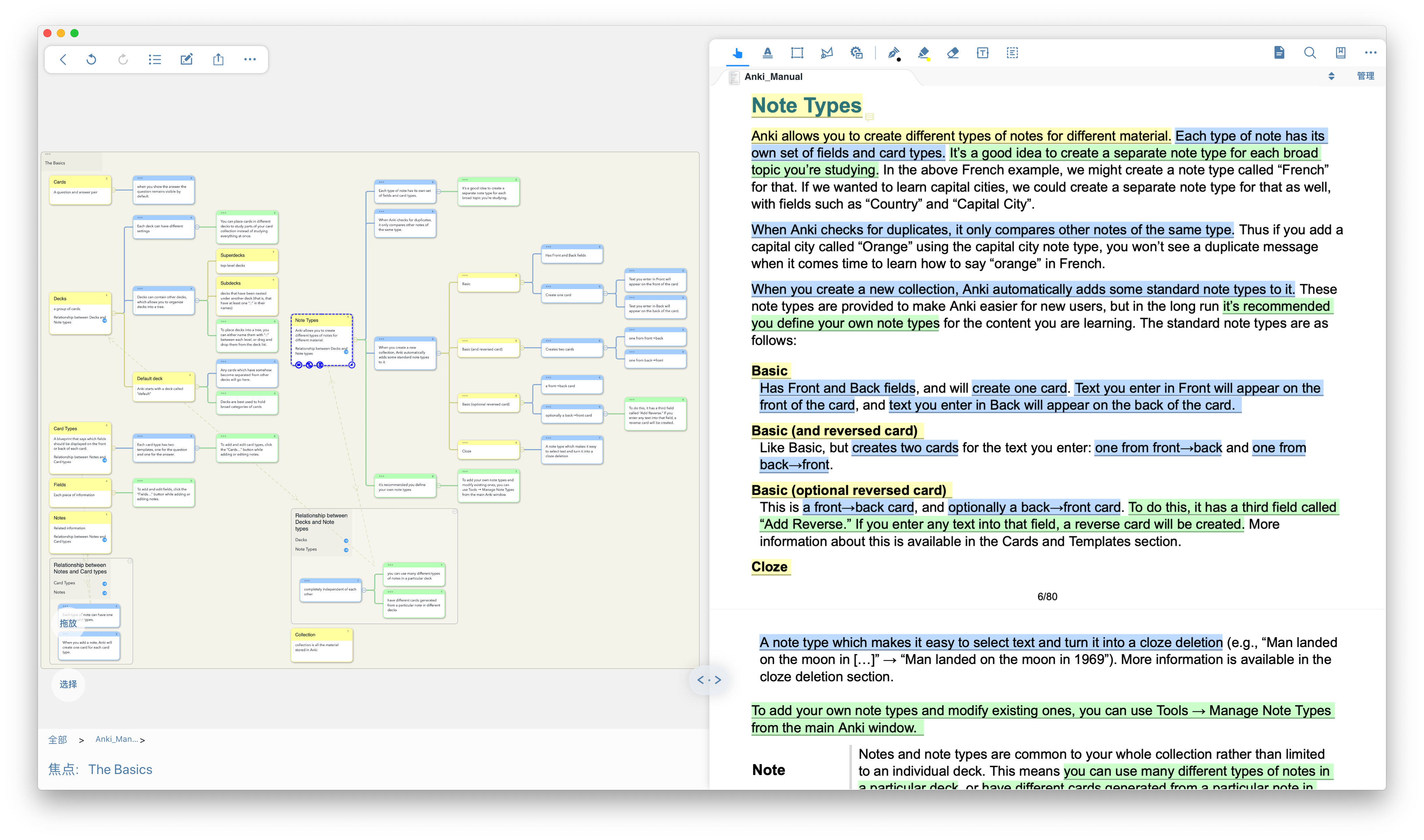Image resolution: width=1424 pixels, height=840 pixels.
Task: Collapse the 'When you create a new collection' branch
Action: tap(439, 353)
